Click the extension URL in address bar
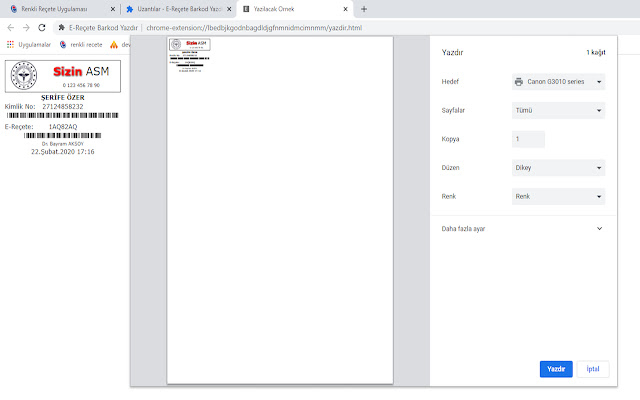Image resolution: width=640 pixels, height=400 pixels. pyautogui.click(x=254, y=28)
